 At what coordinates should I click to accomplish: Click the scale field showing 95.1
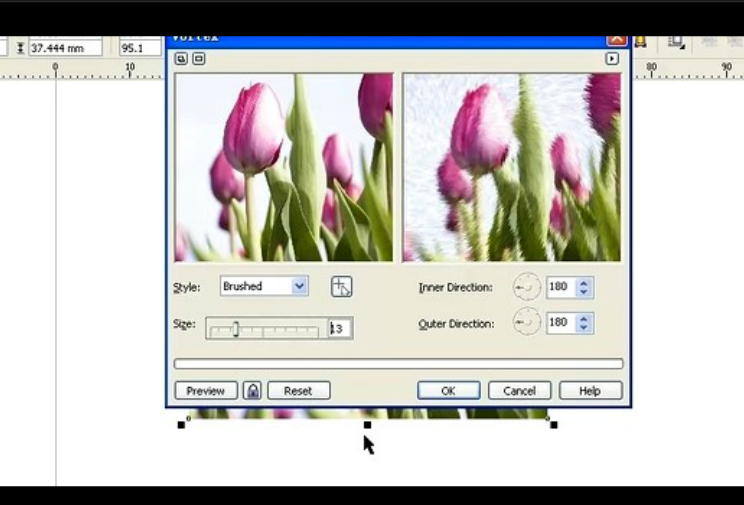pos(140,48)
